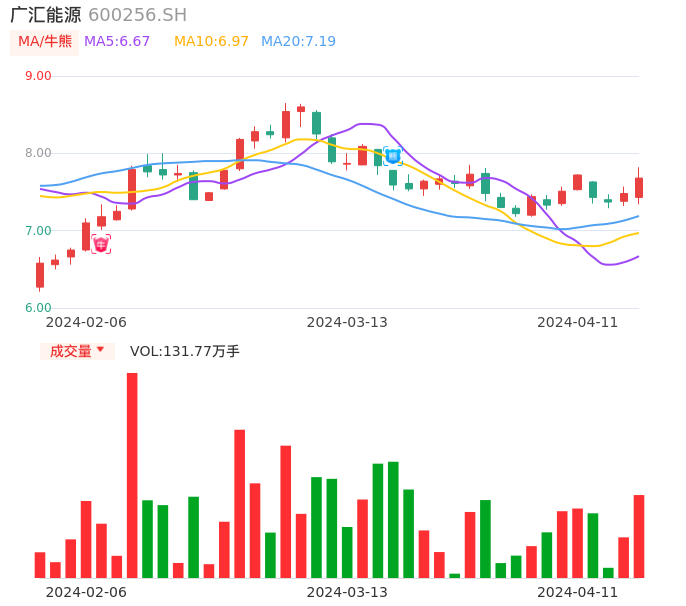Select the MA/牛熊 indicator tab
686x606 pixels.
pos(45,42)
